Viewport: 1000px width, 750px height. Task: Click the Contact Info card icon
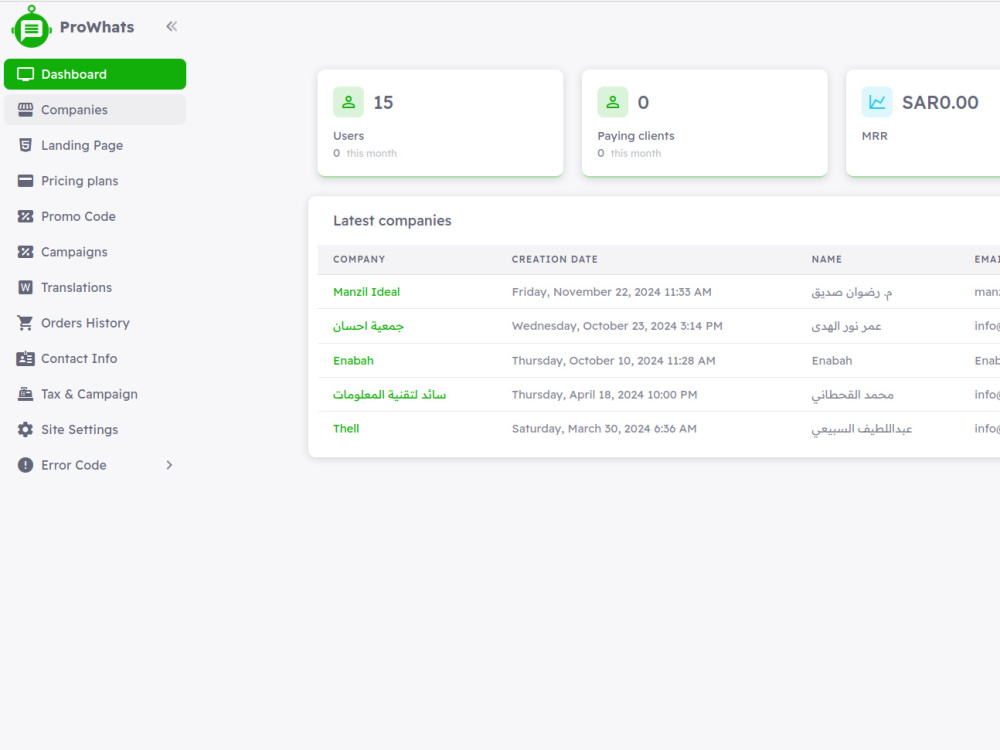coord(26,358)
